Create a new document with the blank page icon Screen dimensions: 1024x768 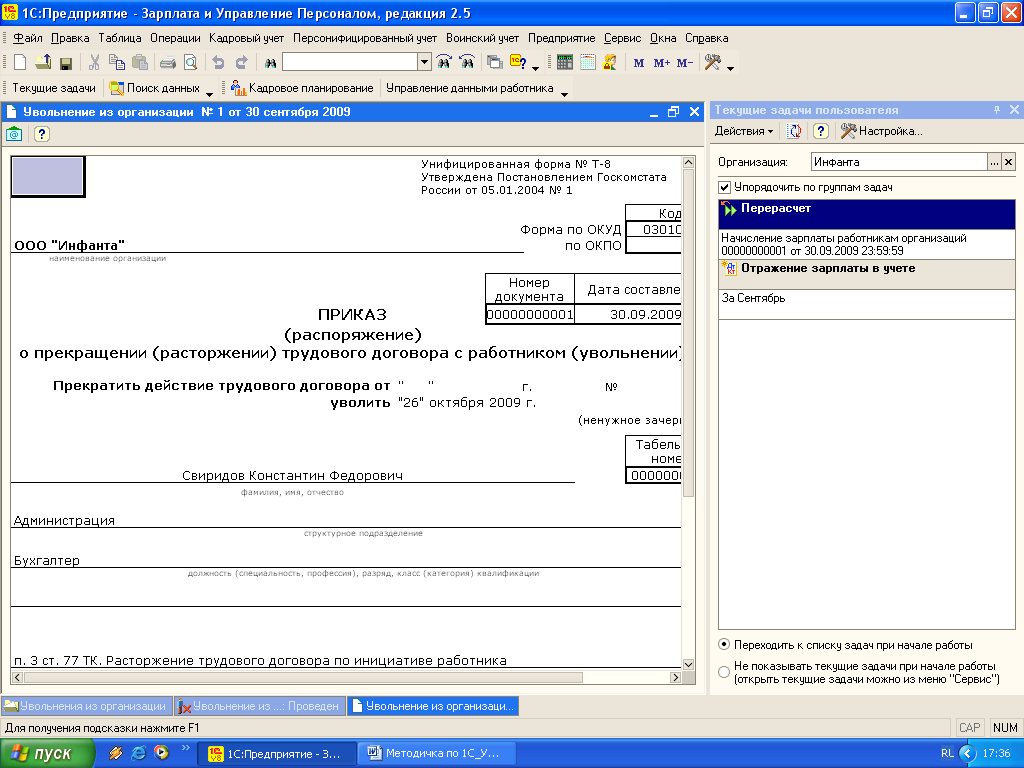pyautogui.click(x=20, y=63)
